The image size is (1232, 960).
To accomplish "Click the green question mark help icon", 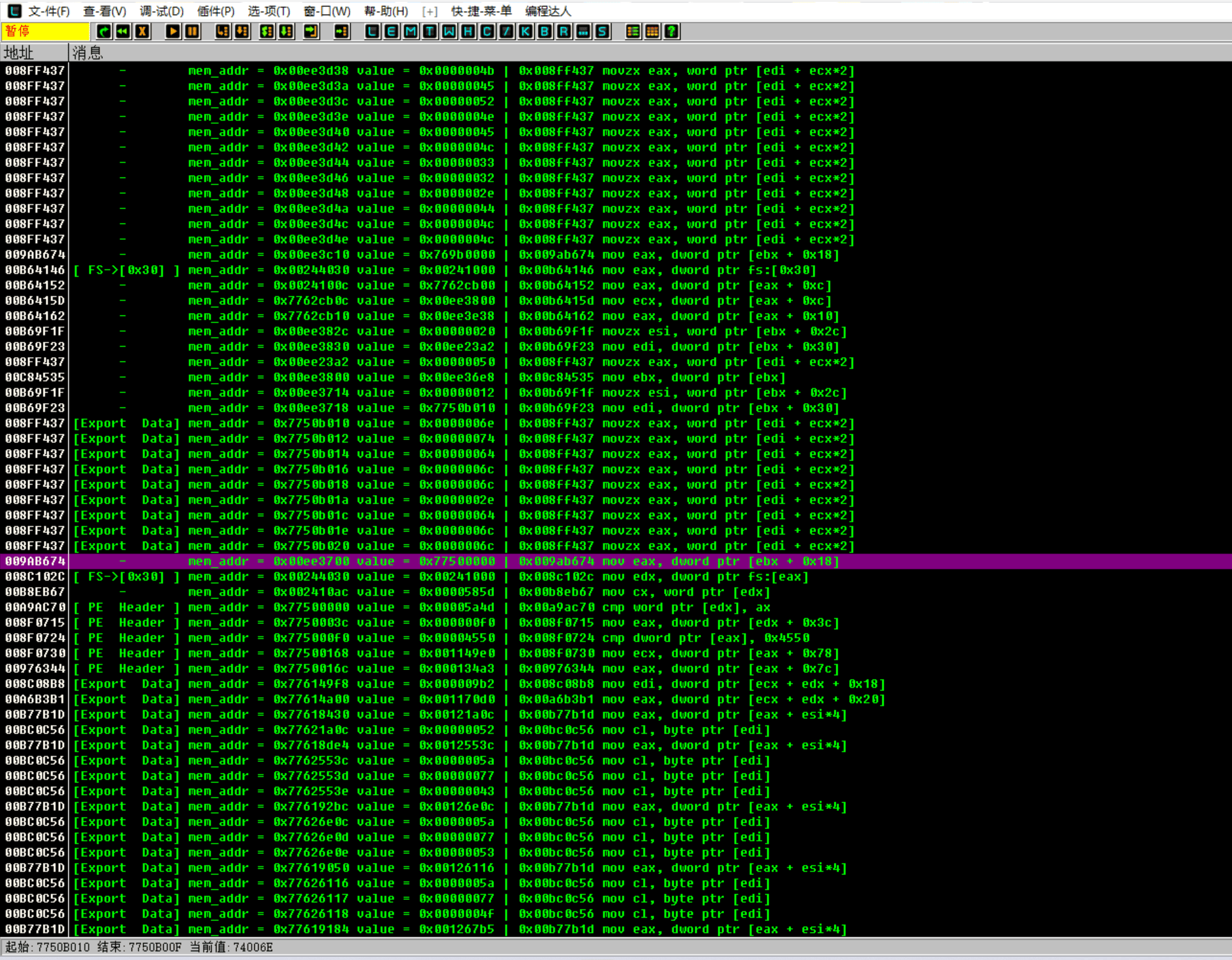I will pos(672,31).
